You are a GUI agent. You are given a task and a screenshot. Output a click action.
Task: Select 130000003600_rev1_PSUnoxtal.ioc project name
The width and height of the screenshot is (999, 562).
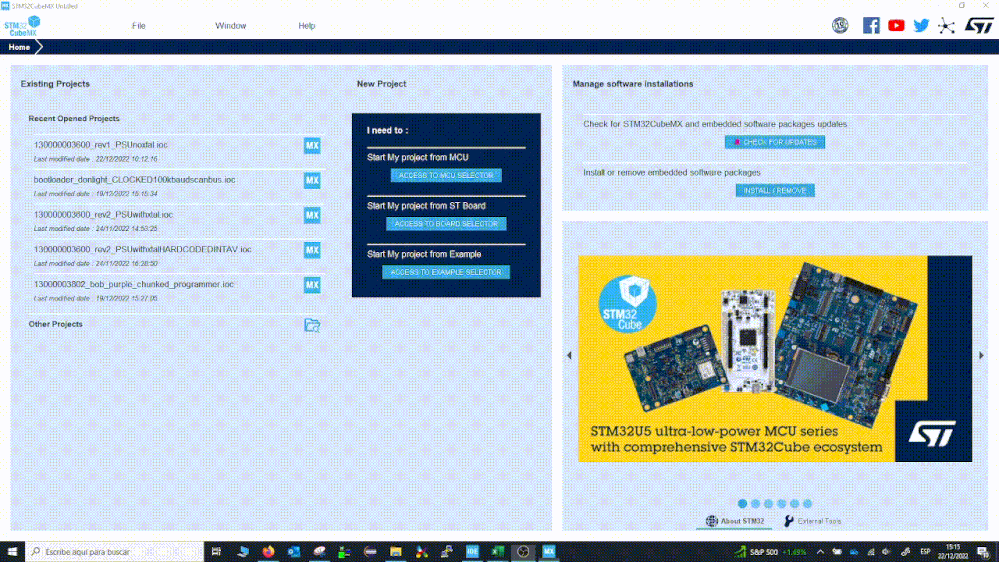click(x=101, y=145)
